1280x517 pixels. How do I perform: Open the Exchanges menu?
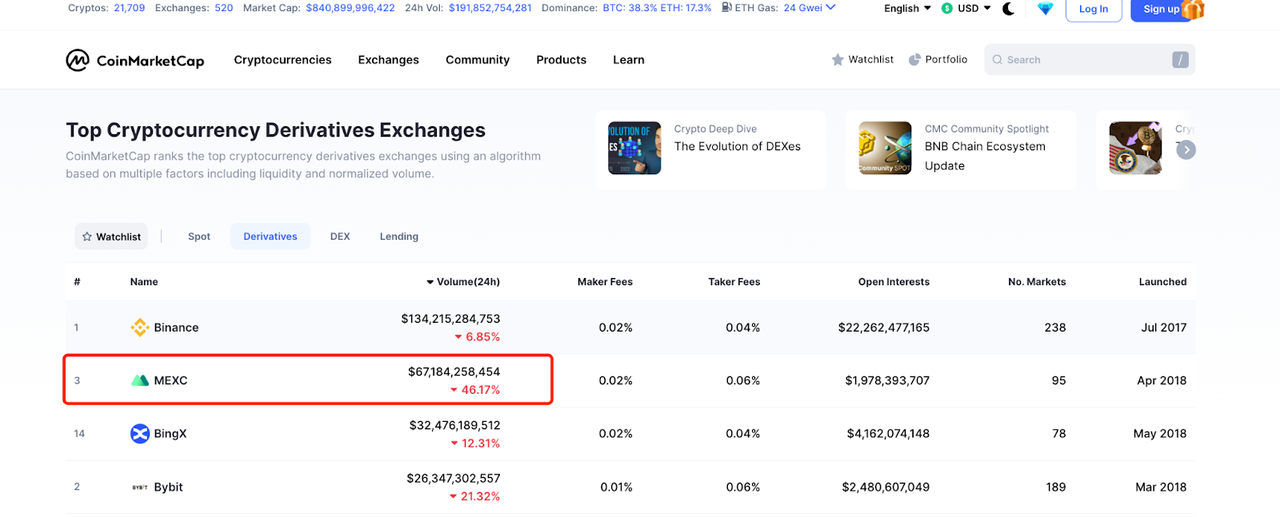tap(389, 60)
